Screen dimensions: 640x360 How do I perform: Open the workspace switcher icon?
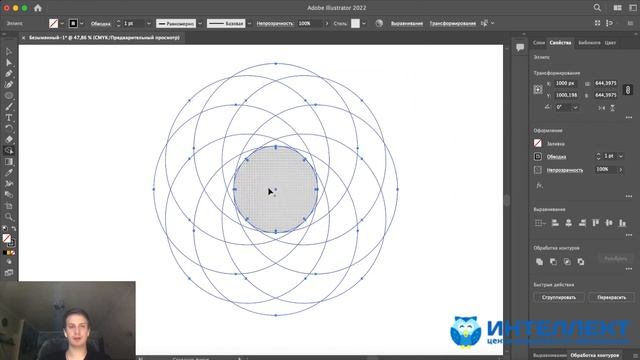[633, 8]
